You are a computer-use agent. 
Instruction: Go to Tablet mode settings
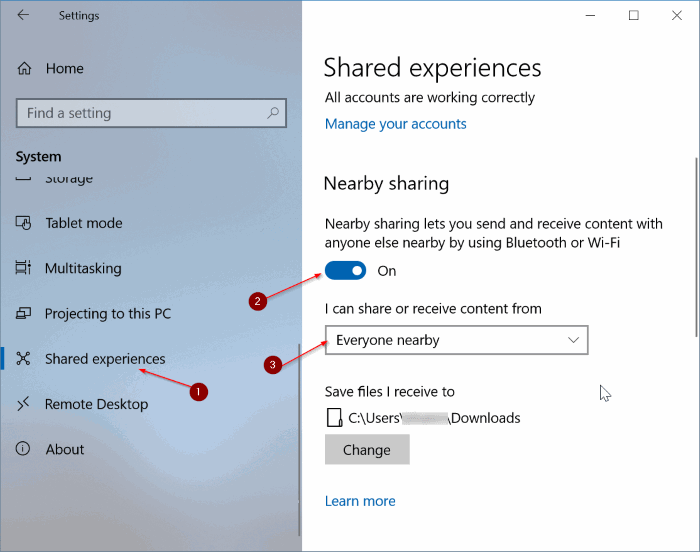tap(83, 223)
